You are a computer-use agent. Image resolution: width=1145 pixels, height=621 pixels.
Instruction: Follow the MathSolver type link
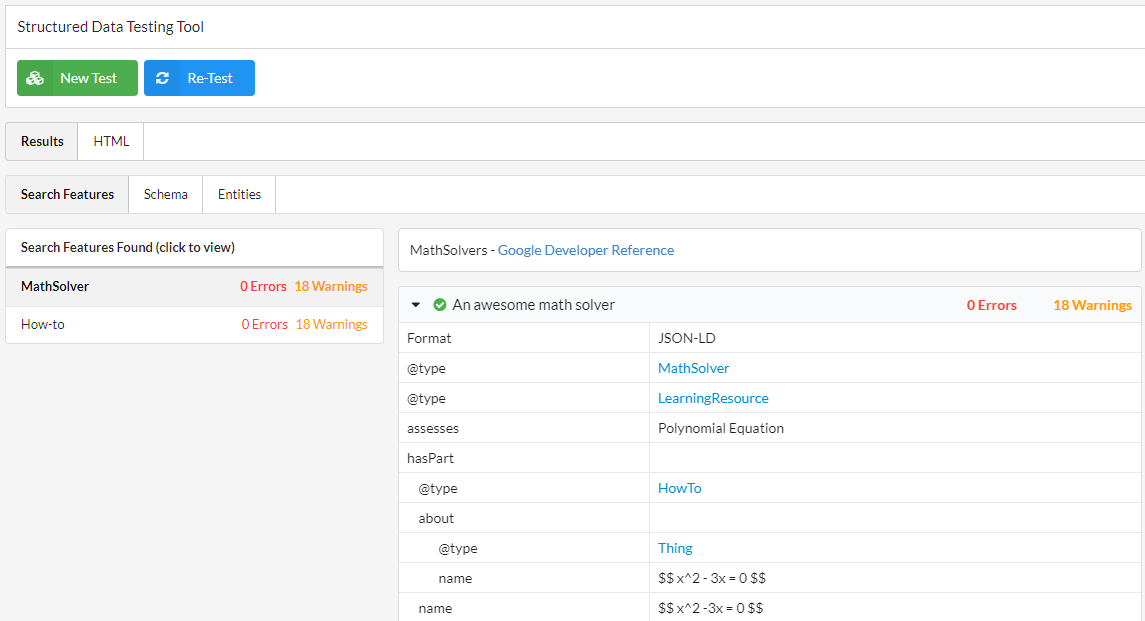tap(693, 368)
